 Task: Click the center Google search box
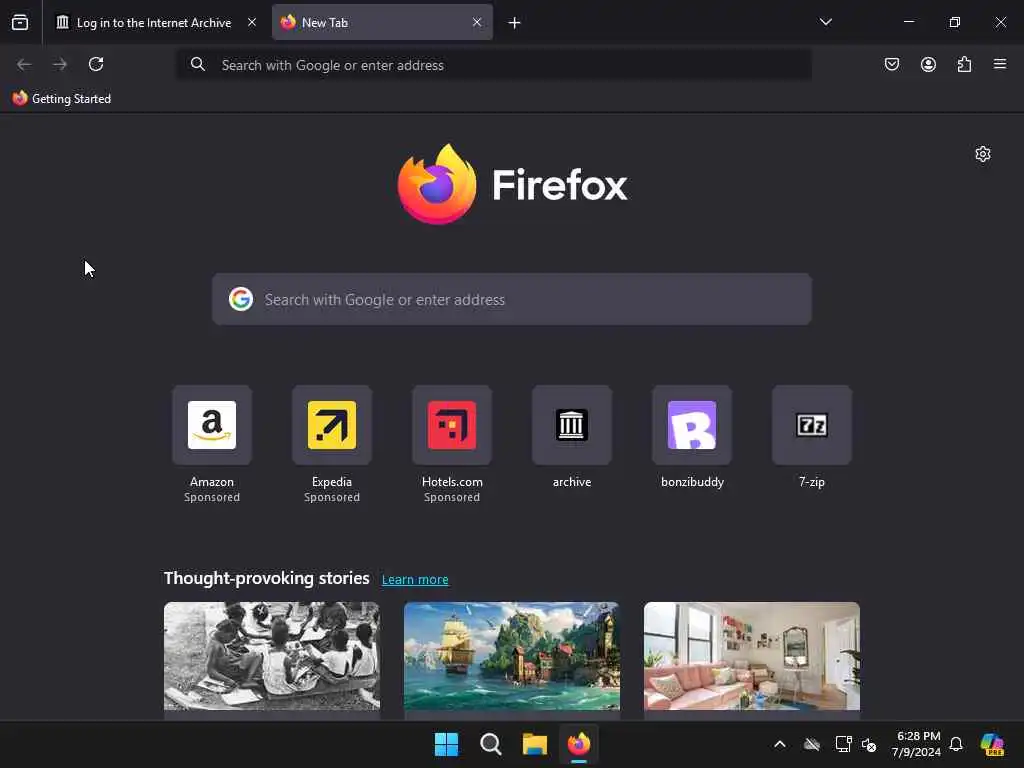click(512, 299)
